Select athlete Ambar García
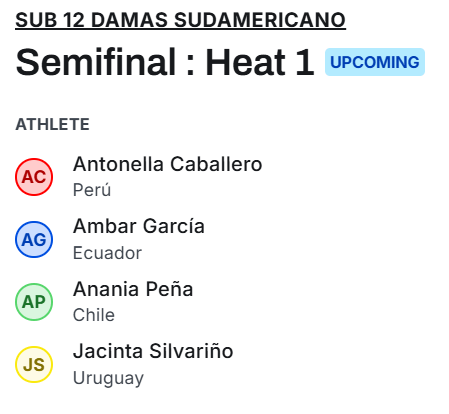 click(x=139, y=226)
